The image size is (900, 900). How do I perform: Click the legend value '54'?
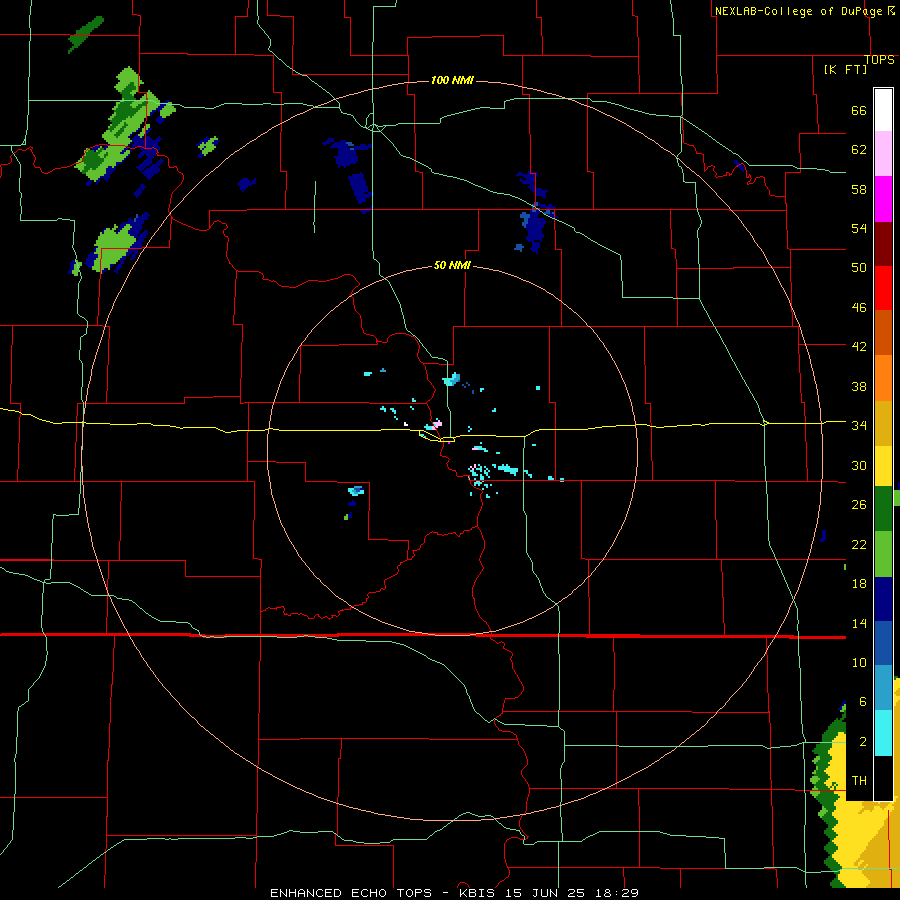(859, 229)
